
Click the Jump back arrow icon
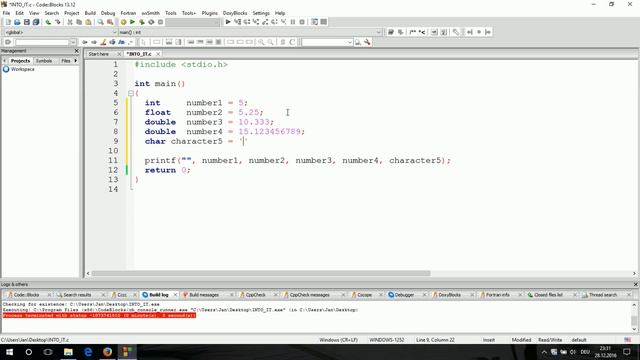tap(85, 42)
